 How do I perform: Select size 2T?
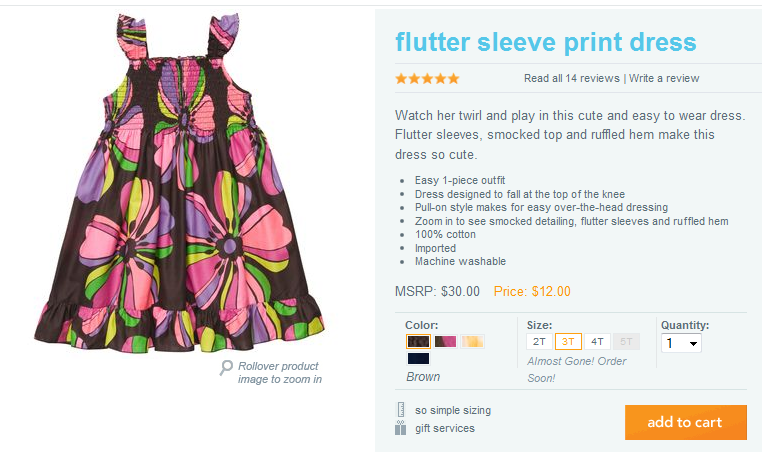point(539,342)
